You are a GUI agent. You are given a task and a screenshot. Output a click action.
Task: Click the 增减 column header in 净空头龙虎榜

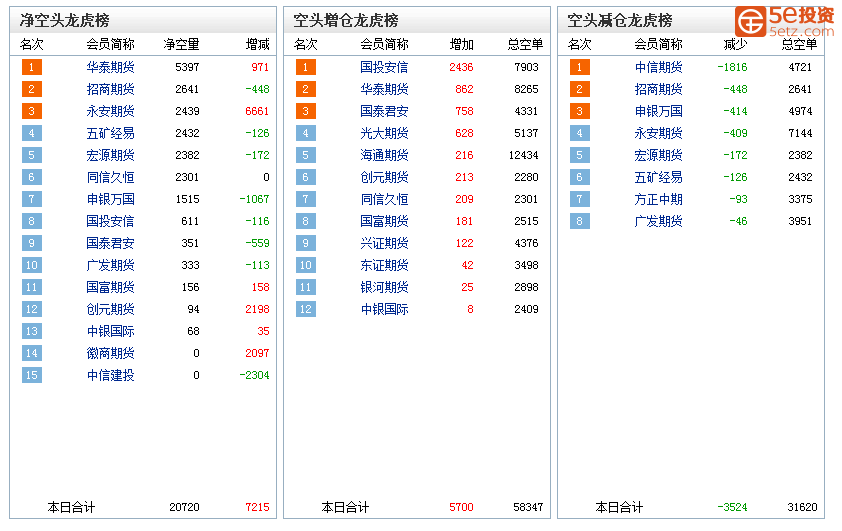pos(257,45)
